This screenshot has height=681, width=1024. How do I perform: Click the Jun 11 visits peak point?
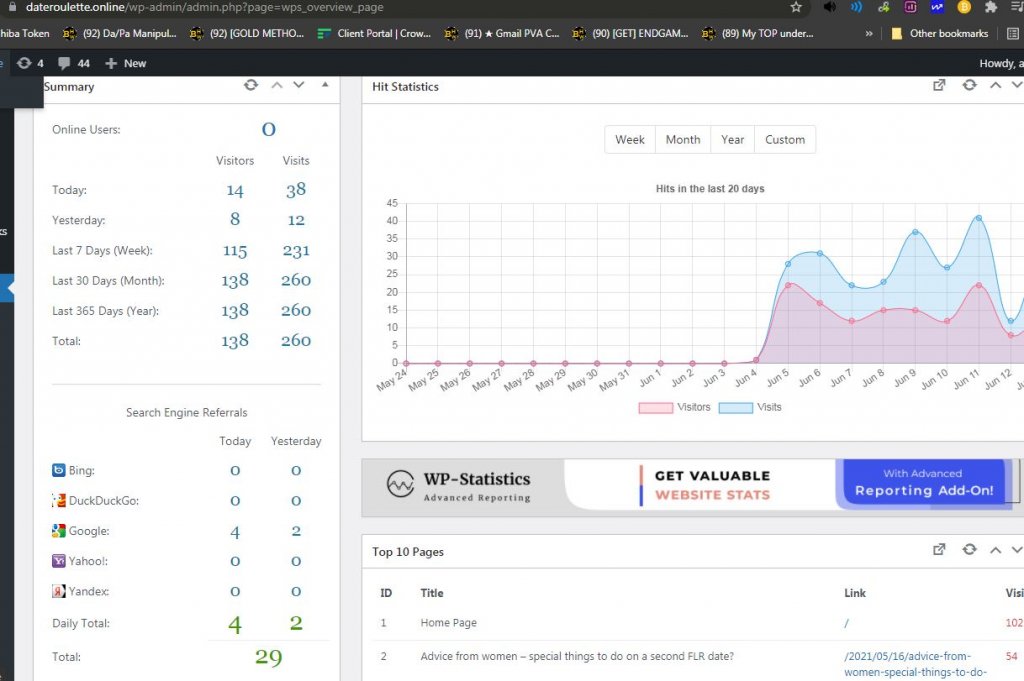tap(978, 218)
